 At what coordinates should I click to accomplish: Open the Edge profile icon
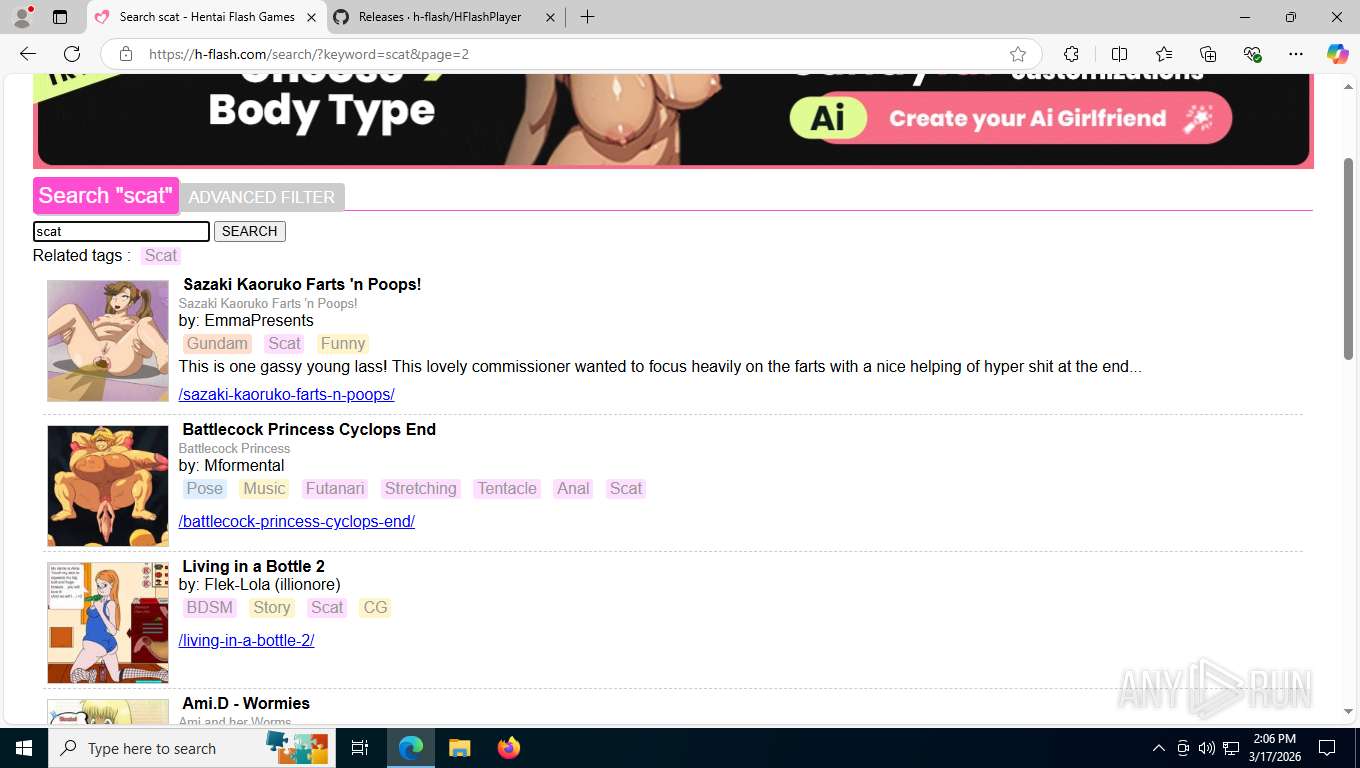tap(22, 17)
